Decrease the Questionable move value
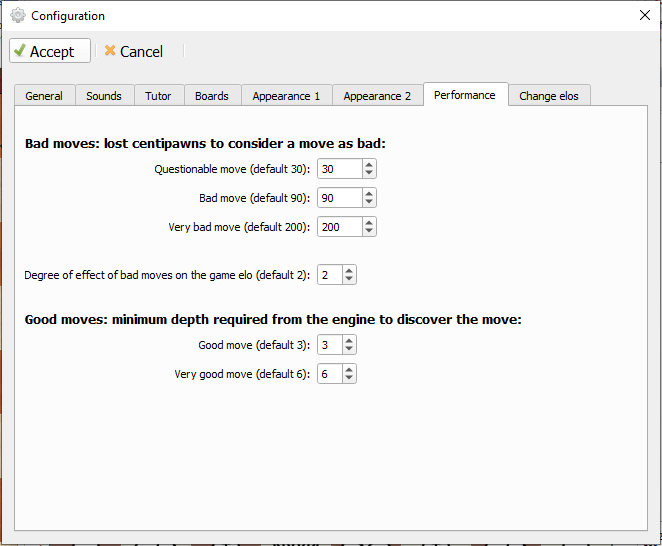This screenshot has width=662, height=546. [369, 173]
